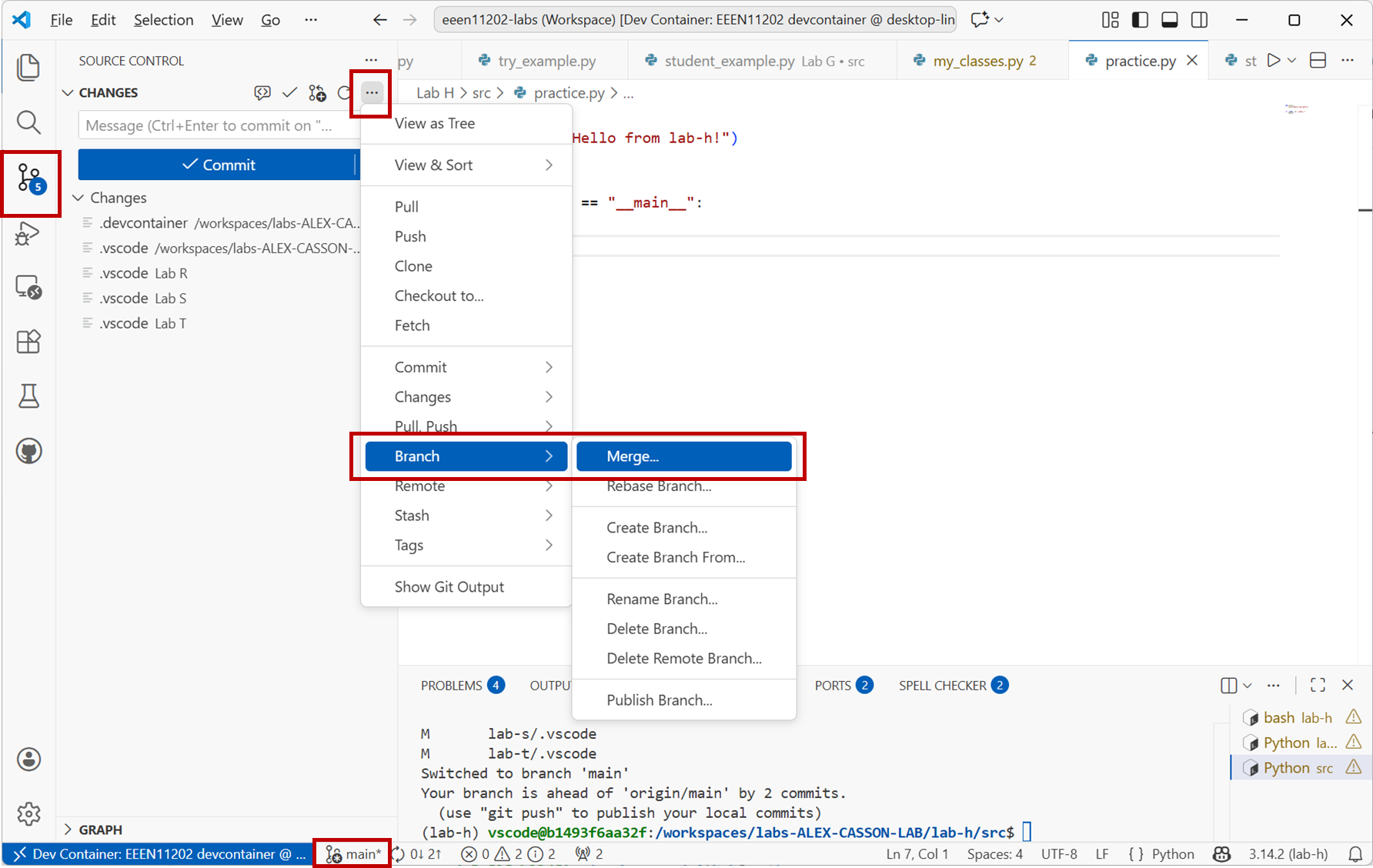Expand the GRAPH section
The height and width of the screenshot is (868, 1373).
tap(100, 830)
